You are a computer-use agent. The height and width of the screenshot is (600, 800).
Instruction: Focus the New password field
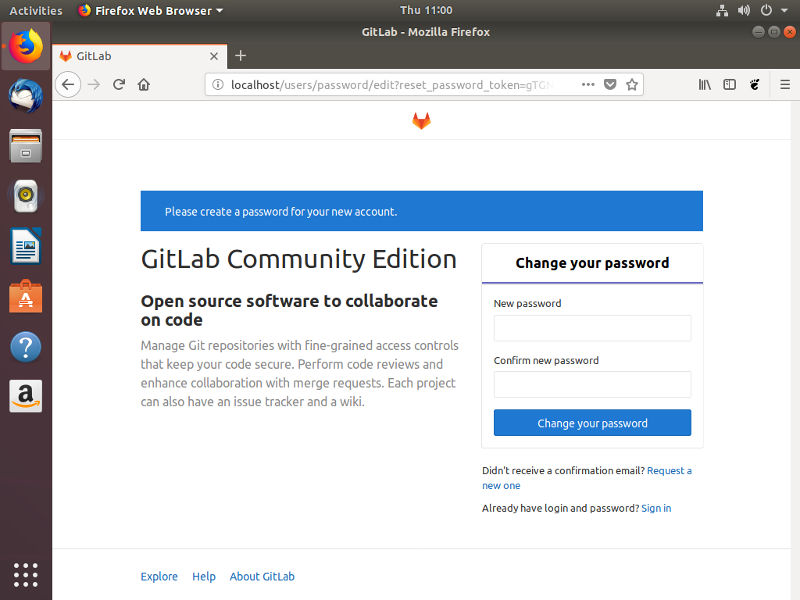point(592,328)
